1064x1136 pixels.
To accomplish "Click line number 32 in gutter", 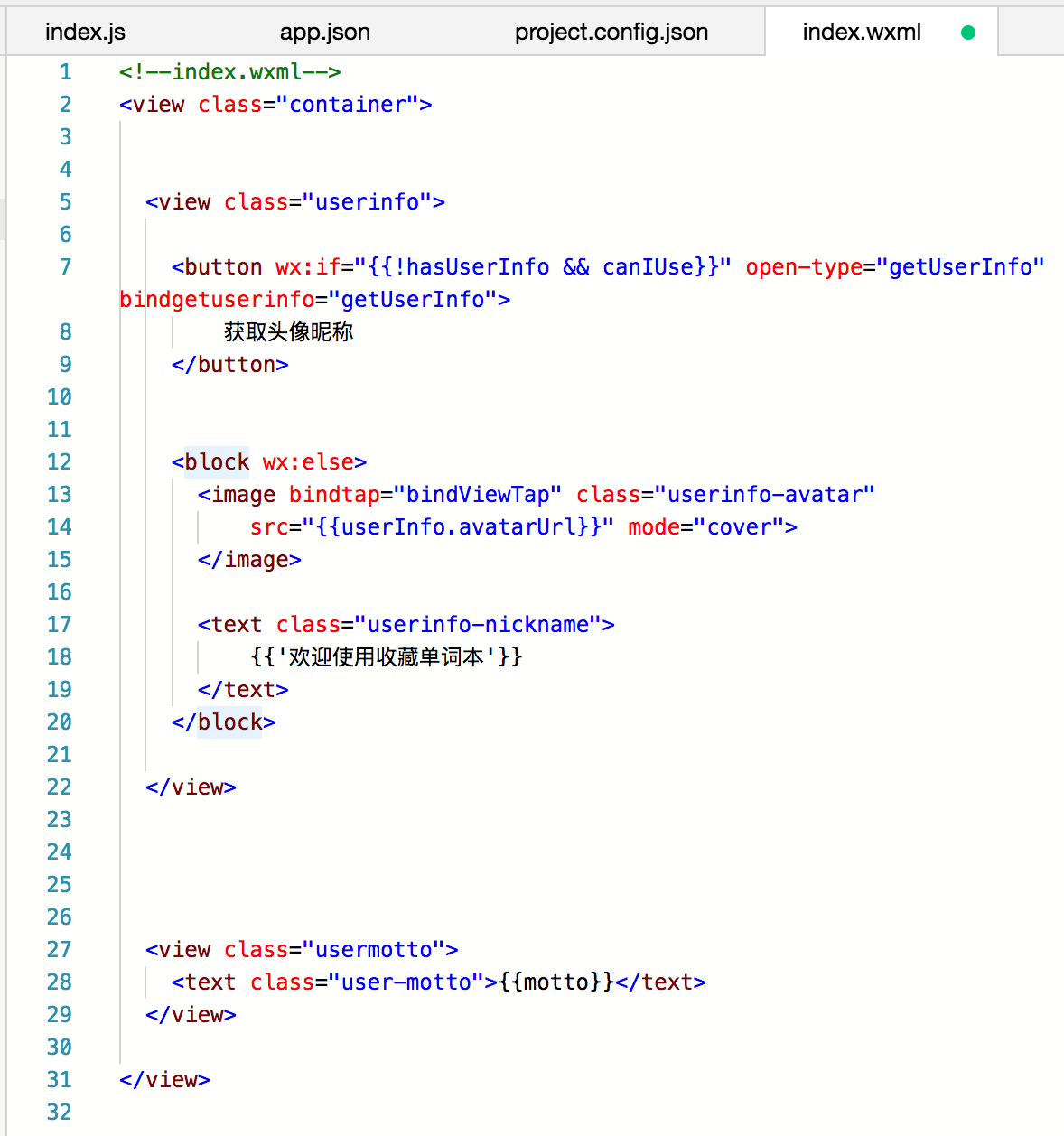I will (59, 1113).
